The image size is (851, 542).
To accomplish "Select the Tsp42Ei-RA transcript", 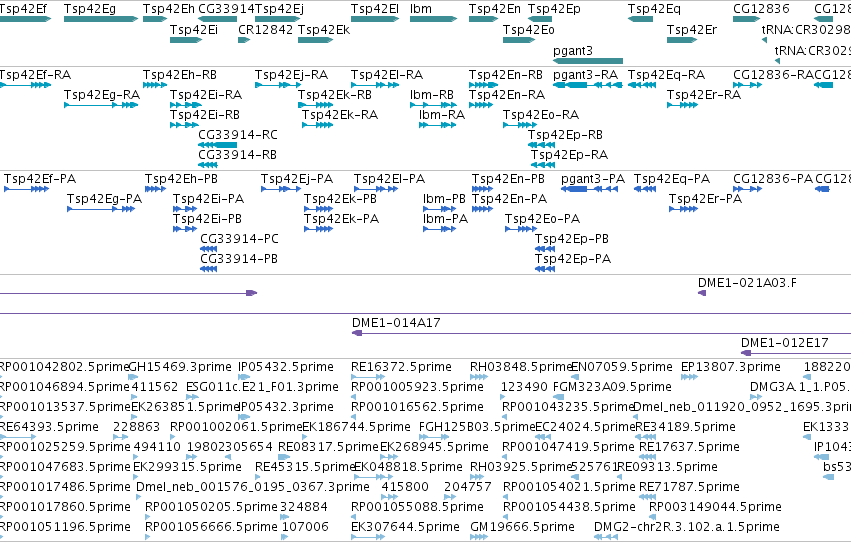I will pos(186,105).
